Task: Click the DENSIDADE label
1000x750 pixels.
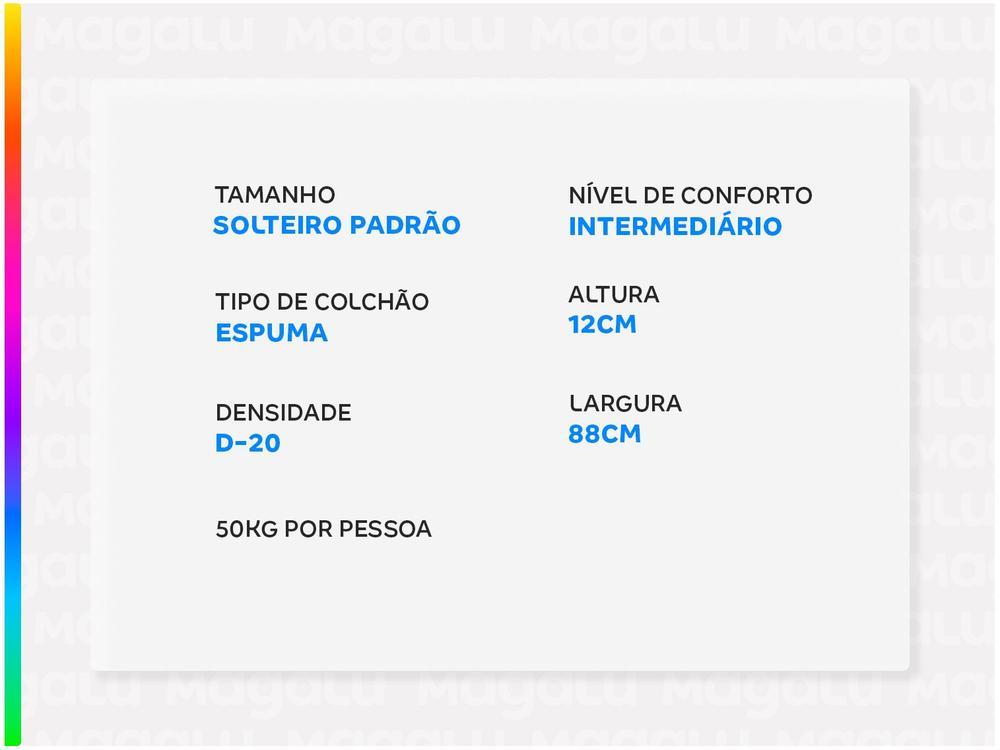Action: (x=283, y=412)
